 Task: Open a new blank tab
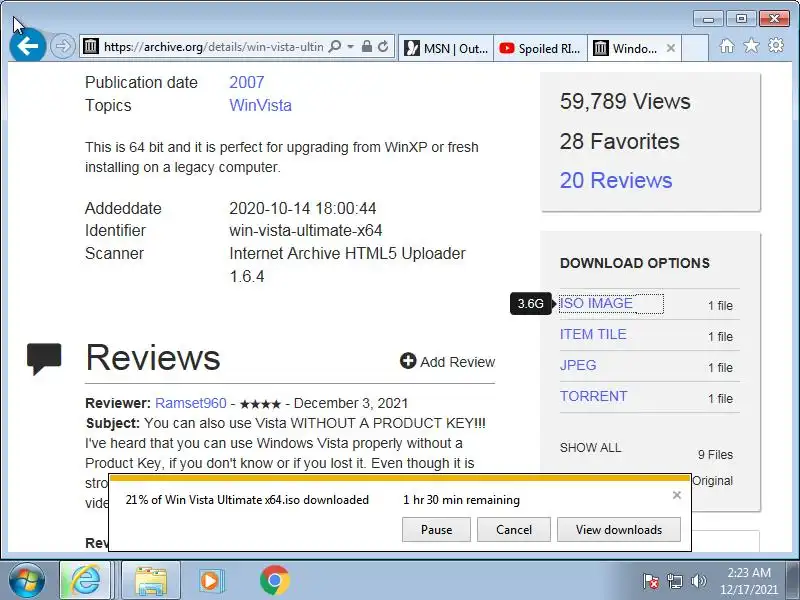[x=695, y=48]
